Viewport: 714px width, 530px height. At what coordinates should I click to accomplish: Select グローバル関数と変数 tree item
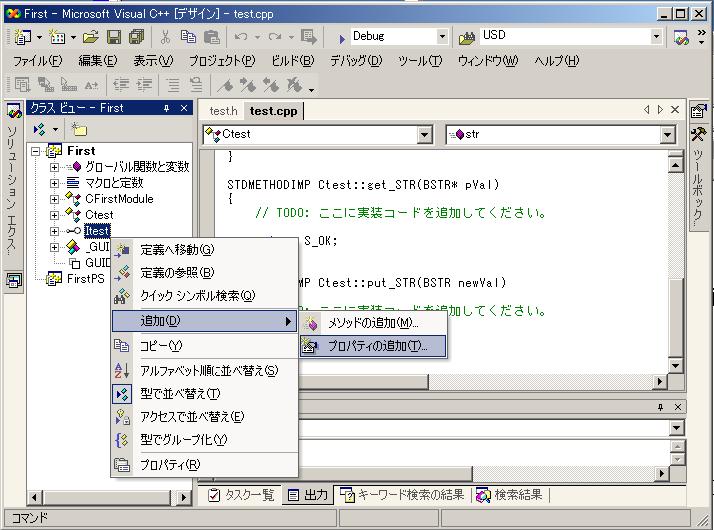[137, 167]
